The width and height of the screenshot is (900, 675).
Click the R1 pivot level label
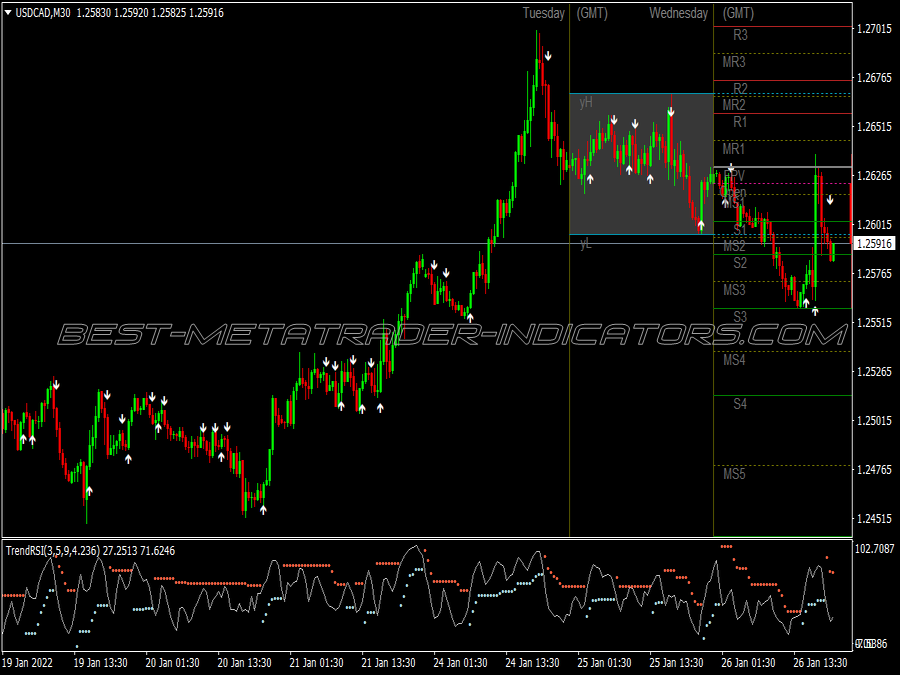(x=740, y=122)
